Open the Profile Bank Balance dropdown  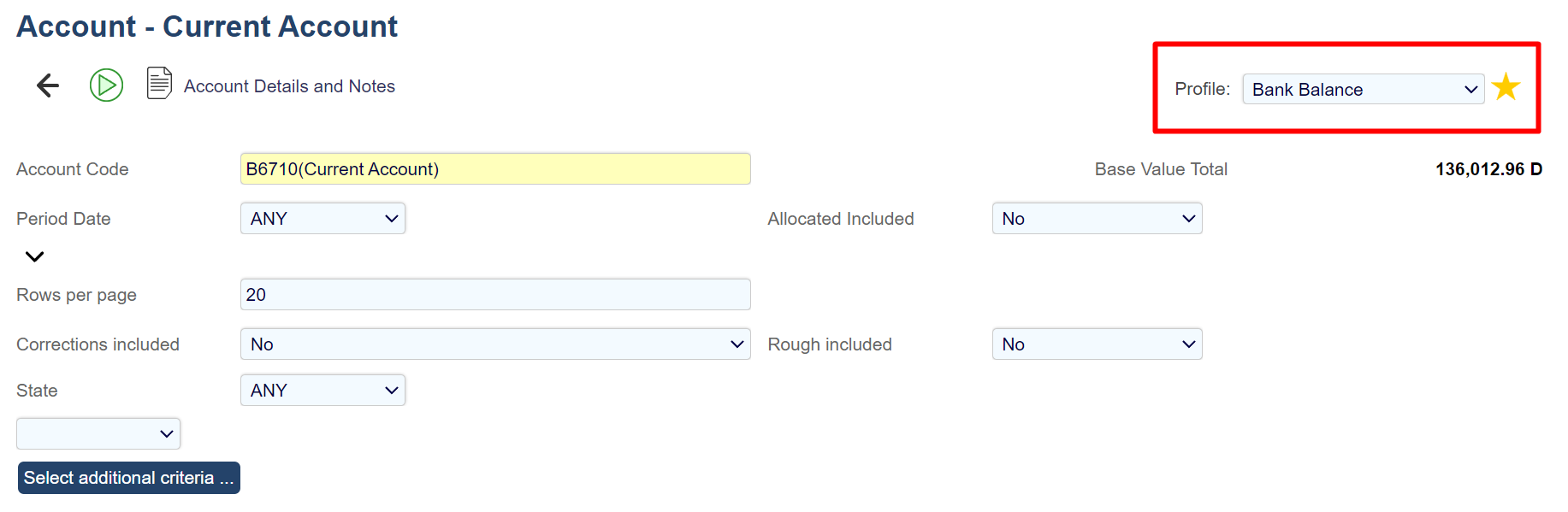pyautogui.click(x=1363, y=90)
